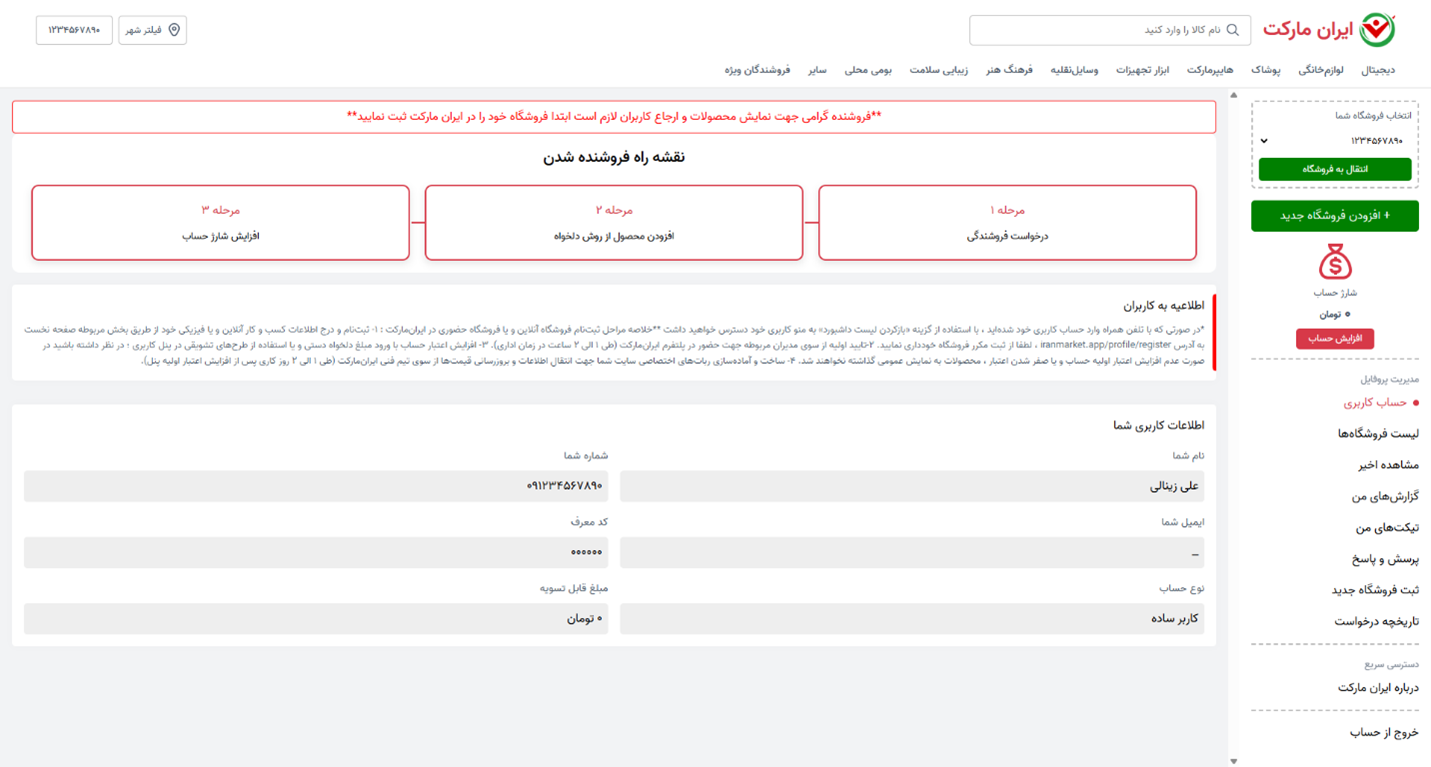Click the scroll up arrow of sidebar scrollbar
Image resolution: width=1431 pixels, height=767 pixels.
pos(1233,95)
